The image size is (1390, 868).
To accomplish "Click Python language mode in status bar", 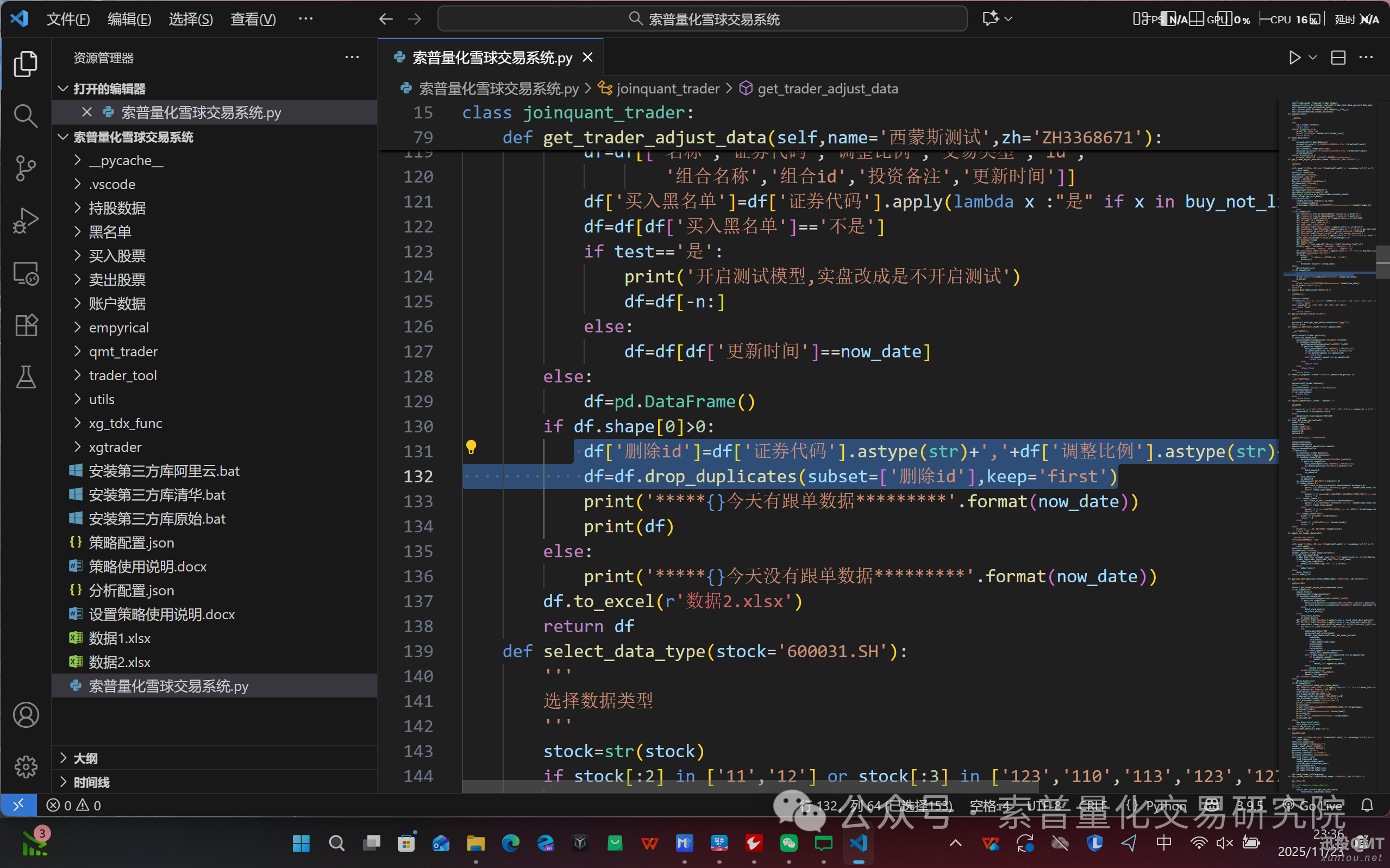I will tap(1165, 806).
